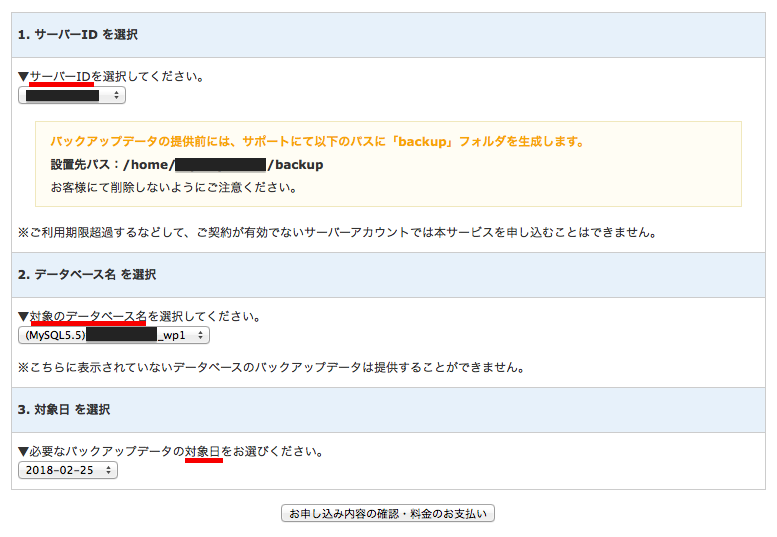The width and height of the screenshot is (777, 537).
Task: Click the red-underlined 対象のデータベース名 text
Action: 88,317
